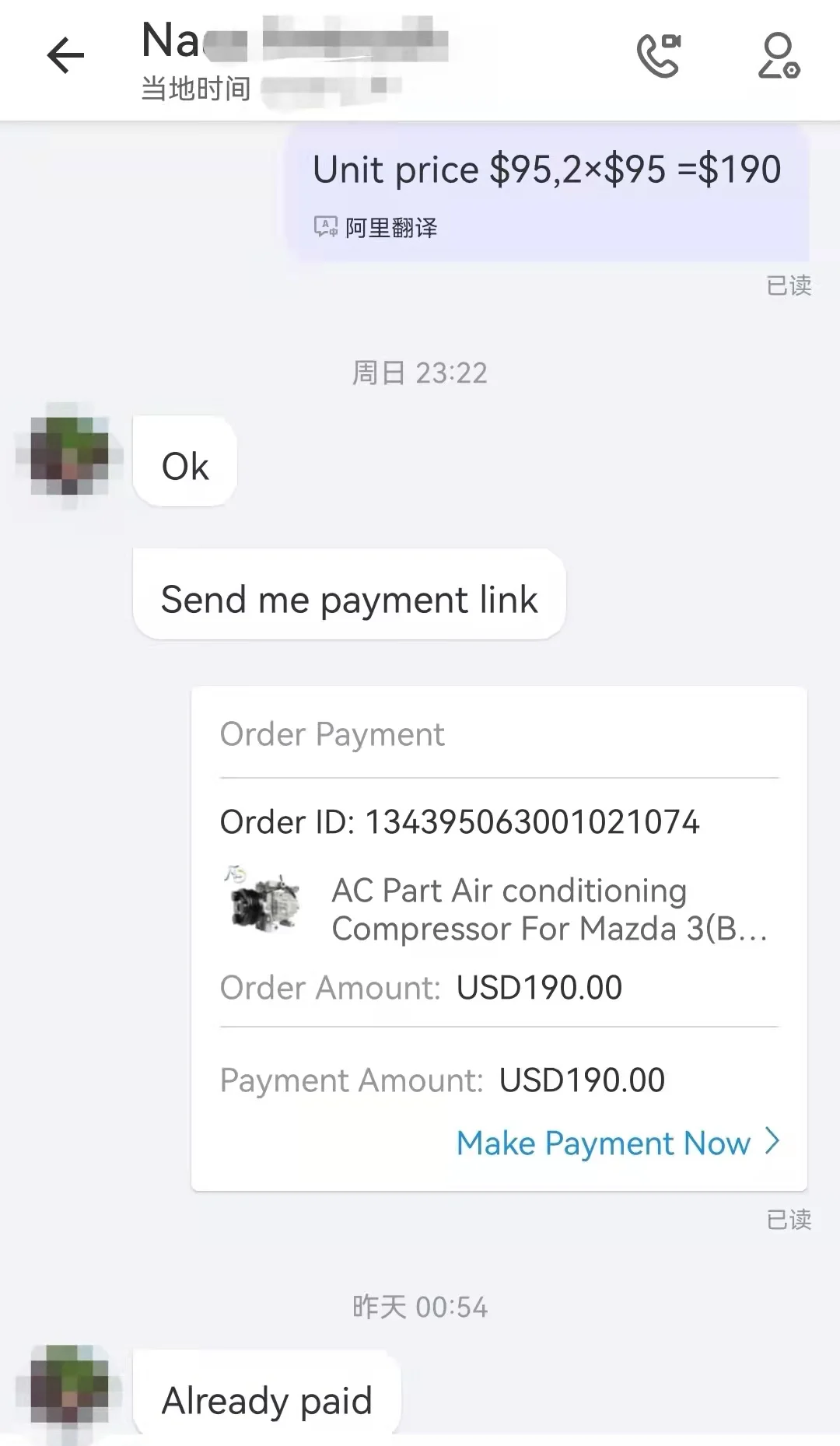Tap the 当地时间 local time subtitle
840x1446 pixels.
196,89
